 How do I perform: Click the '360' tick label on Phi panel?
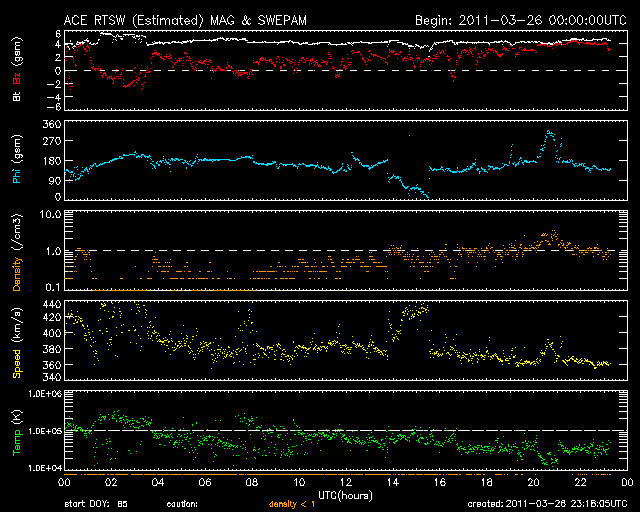[52, 124]
